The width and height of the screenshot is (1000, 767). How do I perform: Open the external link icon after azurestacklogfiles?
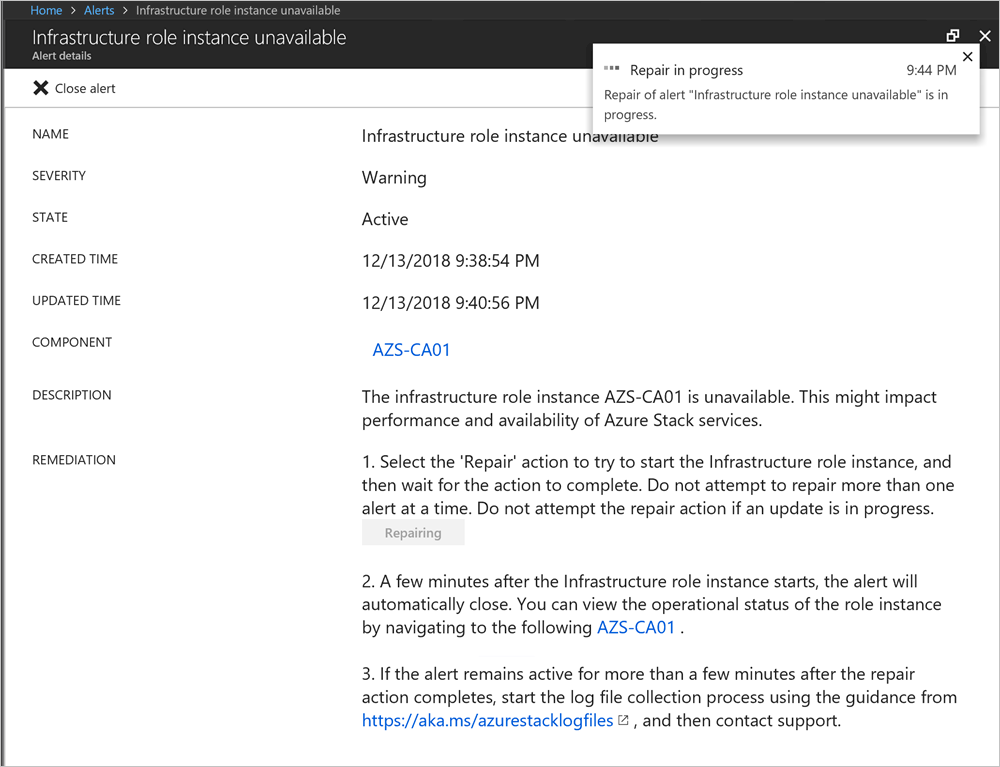(623, 720)
